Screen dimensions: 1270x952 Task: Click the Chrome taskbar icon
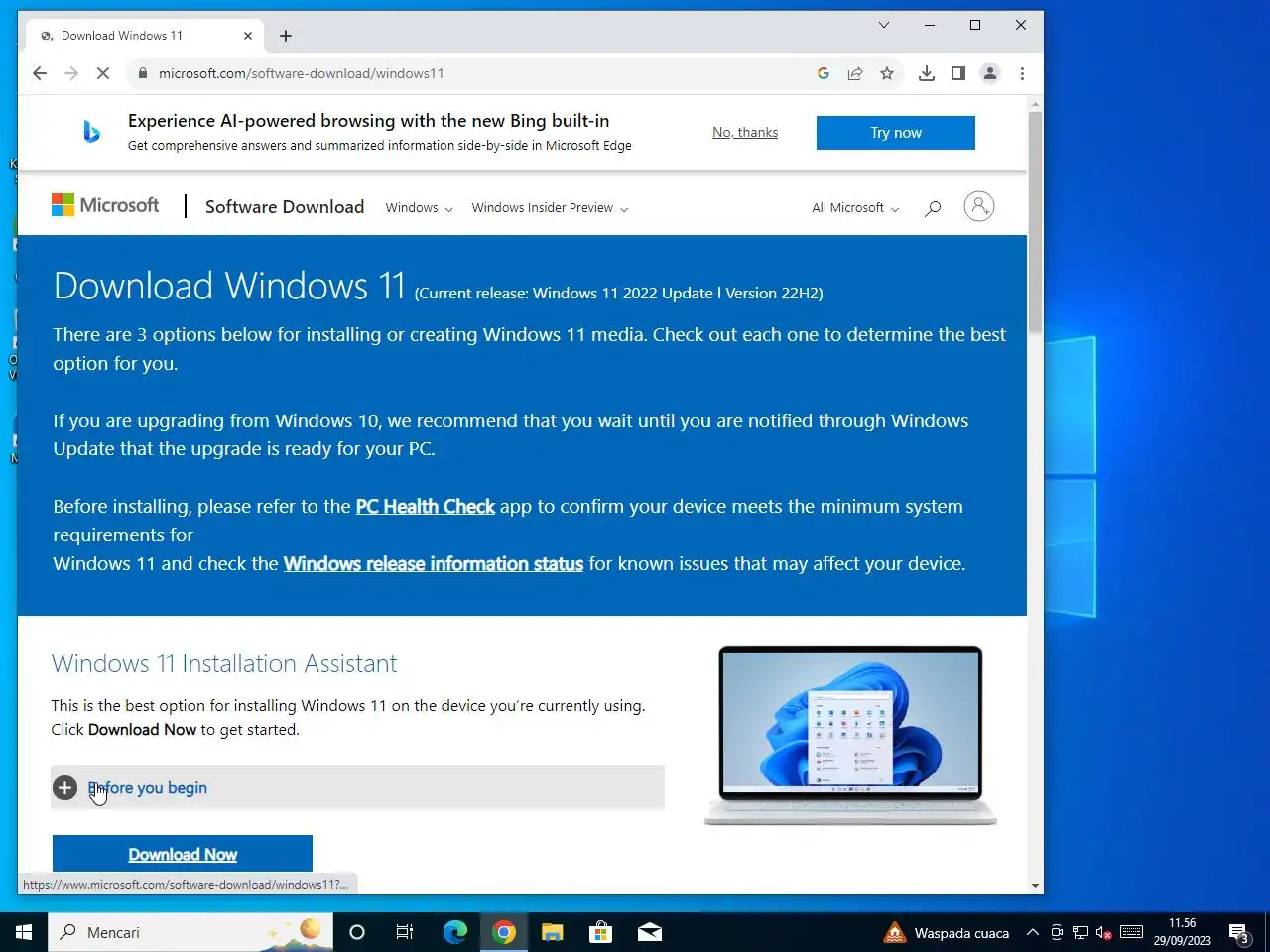(x=504, y=932)
